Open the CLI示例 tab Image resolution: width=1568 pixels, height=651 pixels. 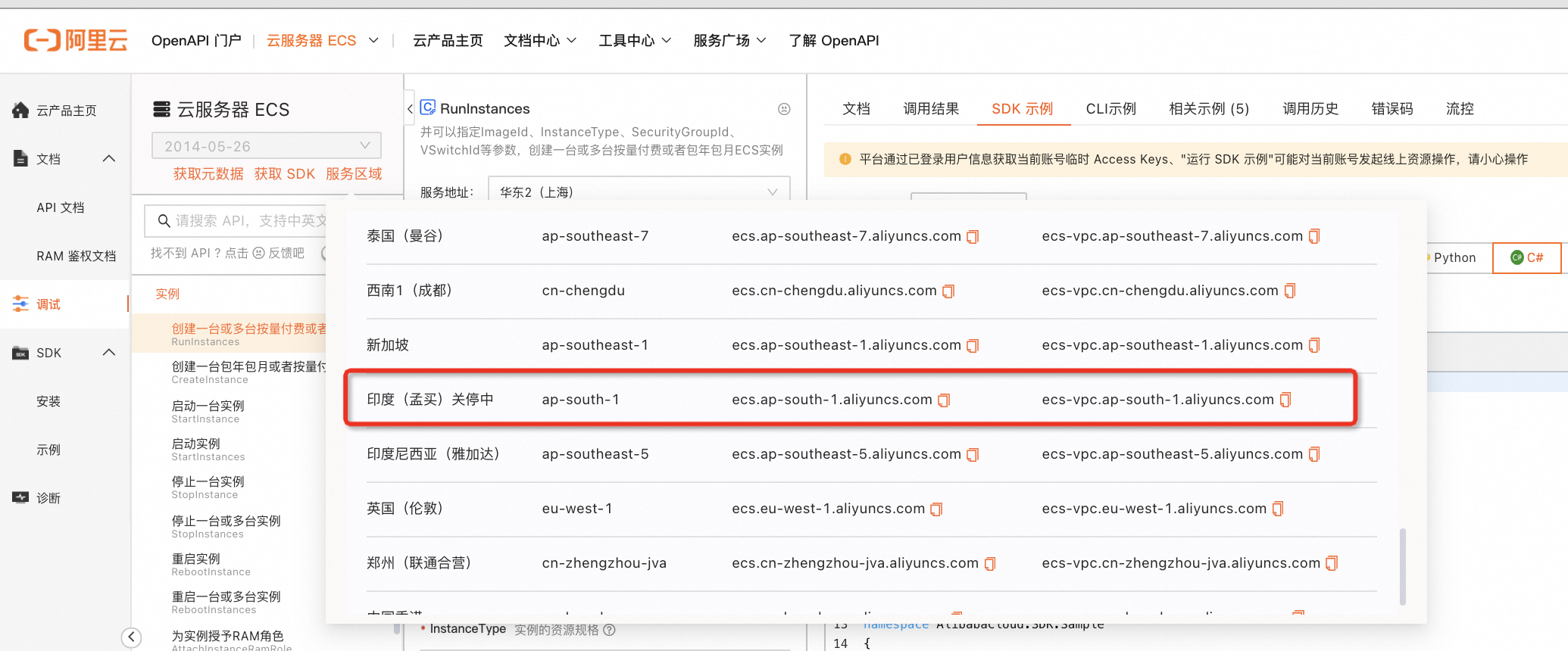point(1110,109)
